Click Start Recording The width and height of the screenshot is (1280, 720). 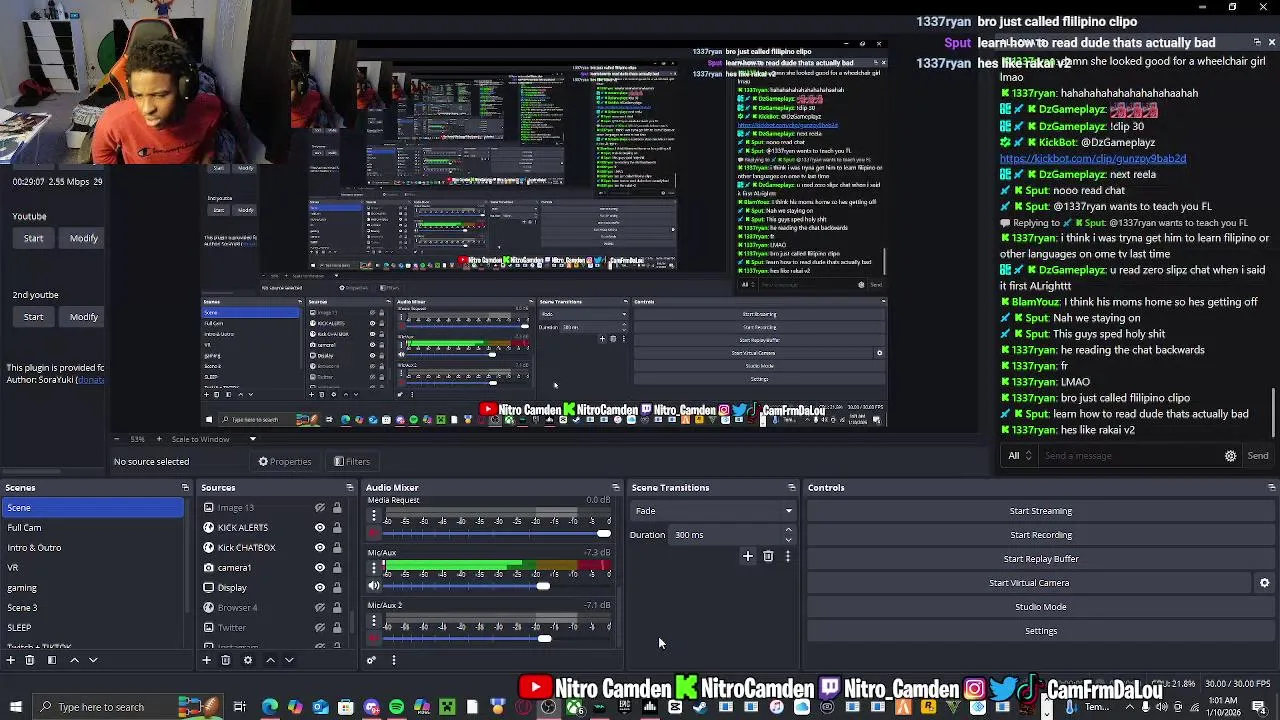pyautogui.click(x=1040, y=535)
